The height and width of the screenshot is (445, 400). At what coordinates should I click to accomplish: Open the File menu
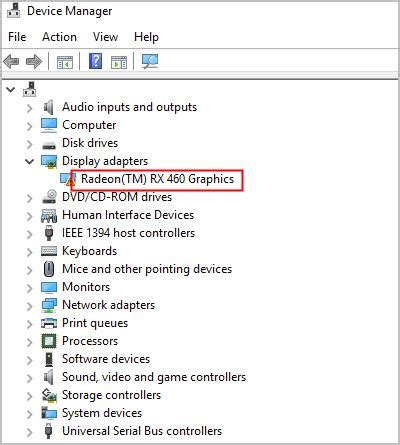(x=17, y=37)
